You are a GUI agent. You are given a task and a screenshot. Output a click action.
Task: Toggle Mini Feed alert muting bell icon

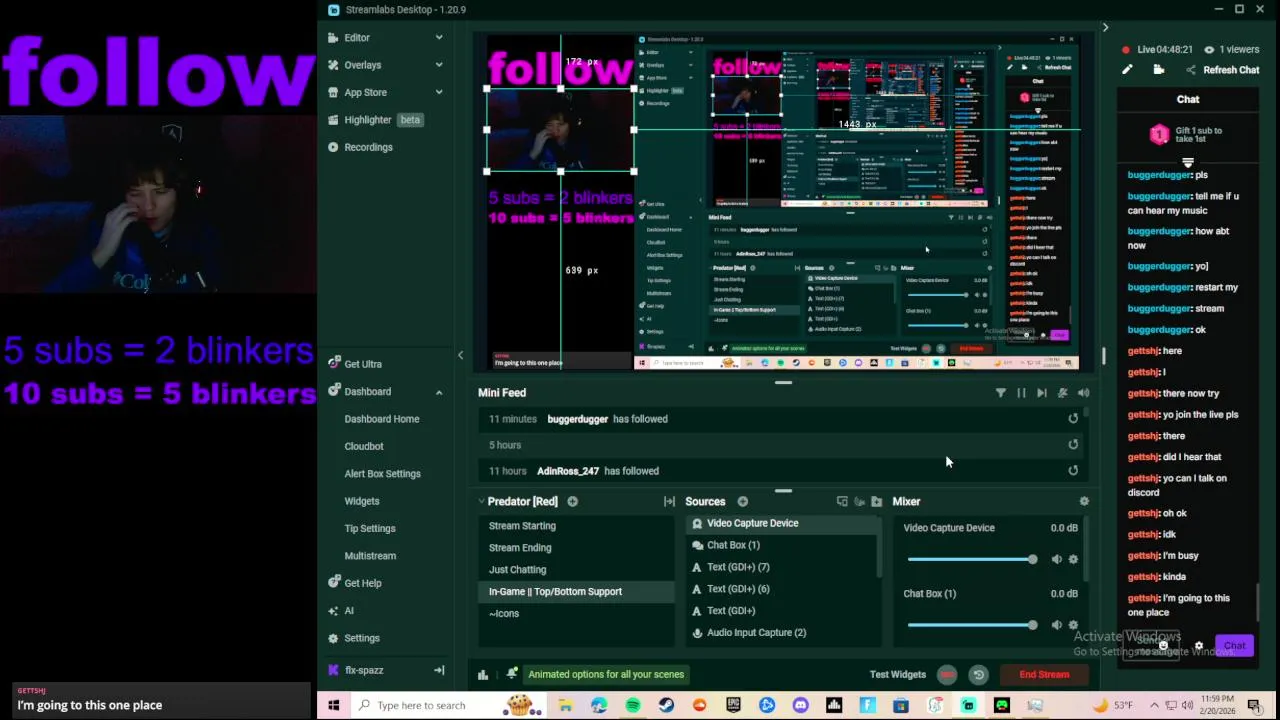[1063, 393]
